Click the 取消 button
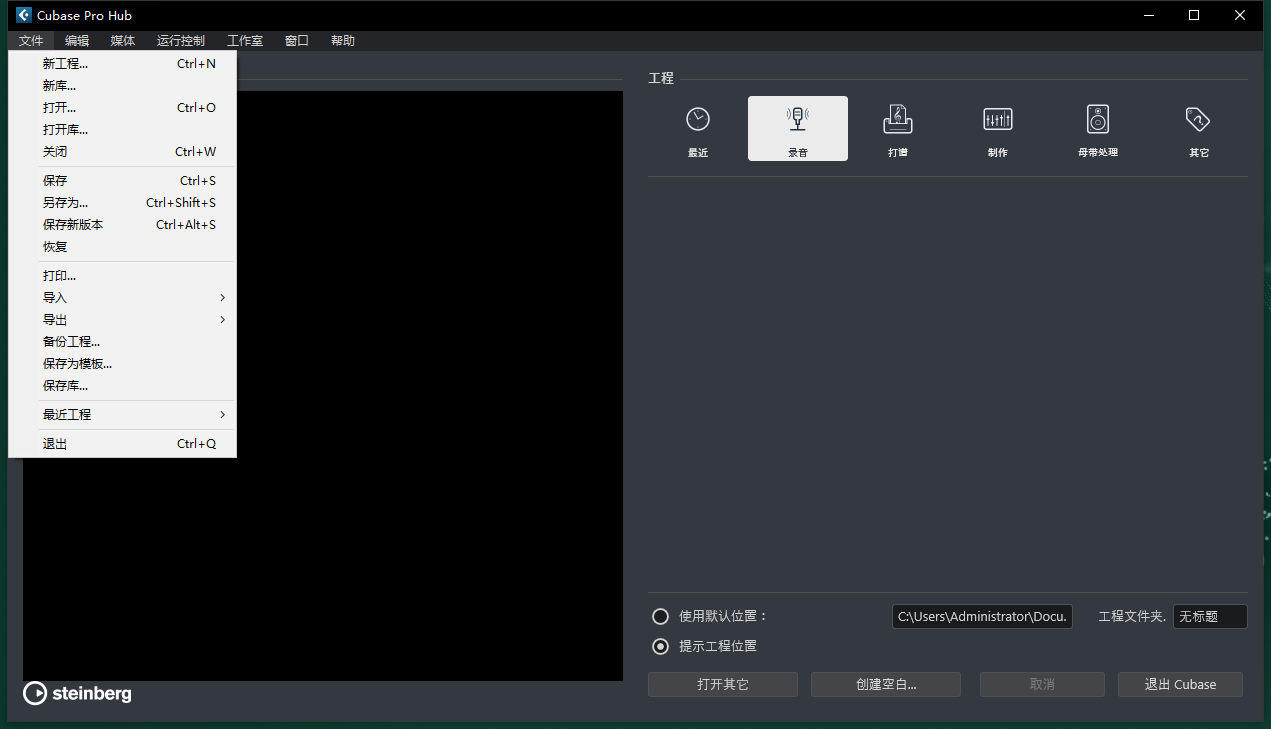This screenshot has height=729, width=1271. coord(1042,685)
